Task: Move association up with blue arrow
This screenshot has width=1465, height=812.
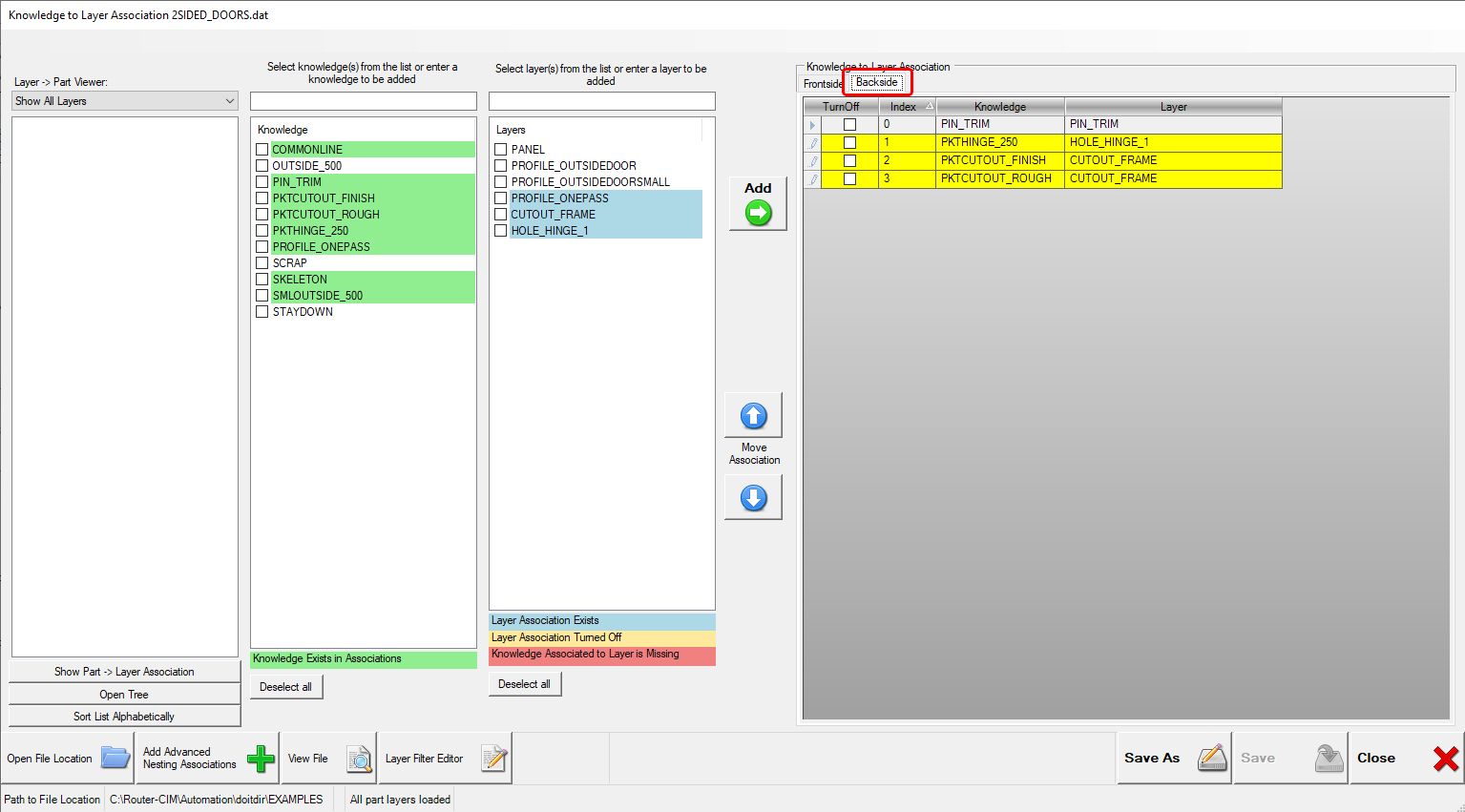Action: click(753, 416)
